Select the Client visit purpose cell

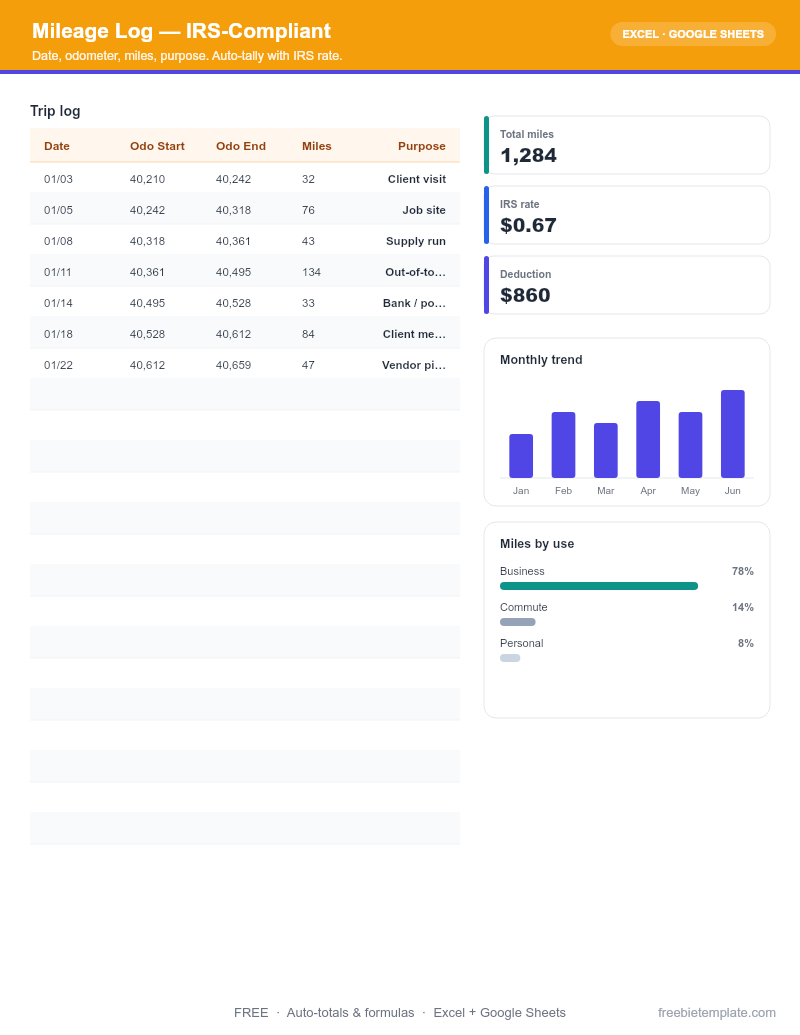(x=417, y=180)
